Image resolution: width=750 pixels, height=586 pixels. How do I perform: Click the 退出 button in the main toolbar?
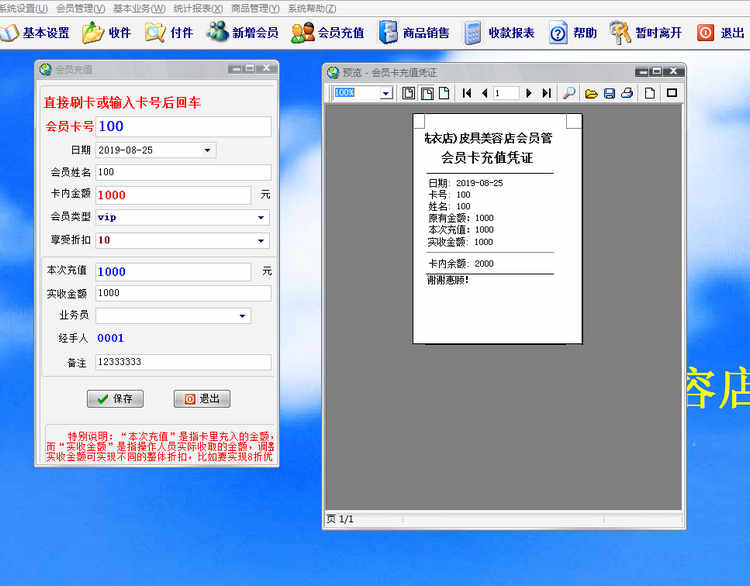coord(720,33)
